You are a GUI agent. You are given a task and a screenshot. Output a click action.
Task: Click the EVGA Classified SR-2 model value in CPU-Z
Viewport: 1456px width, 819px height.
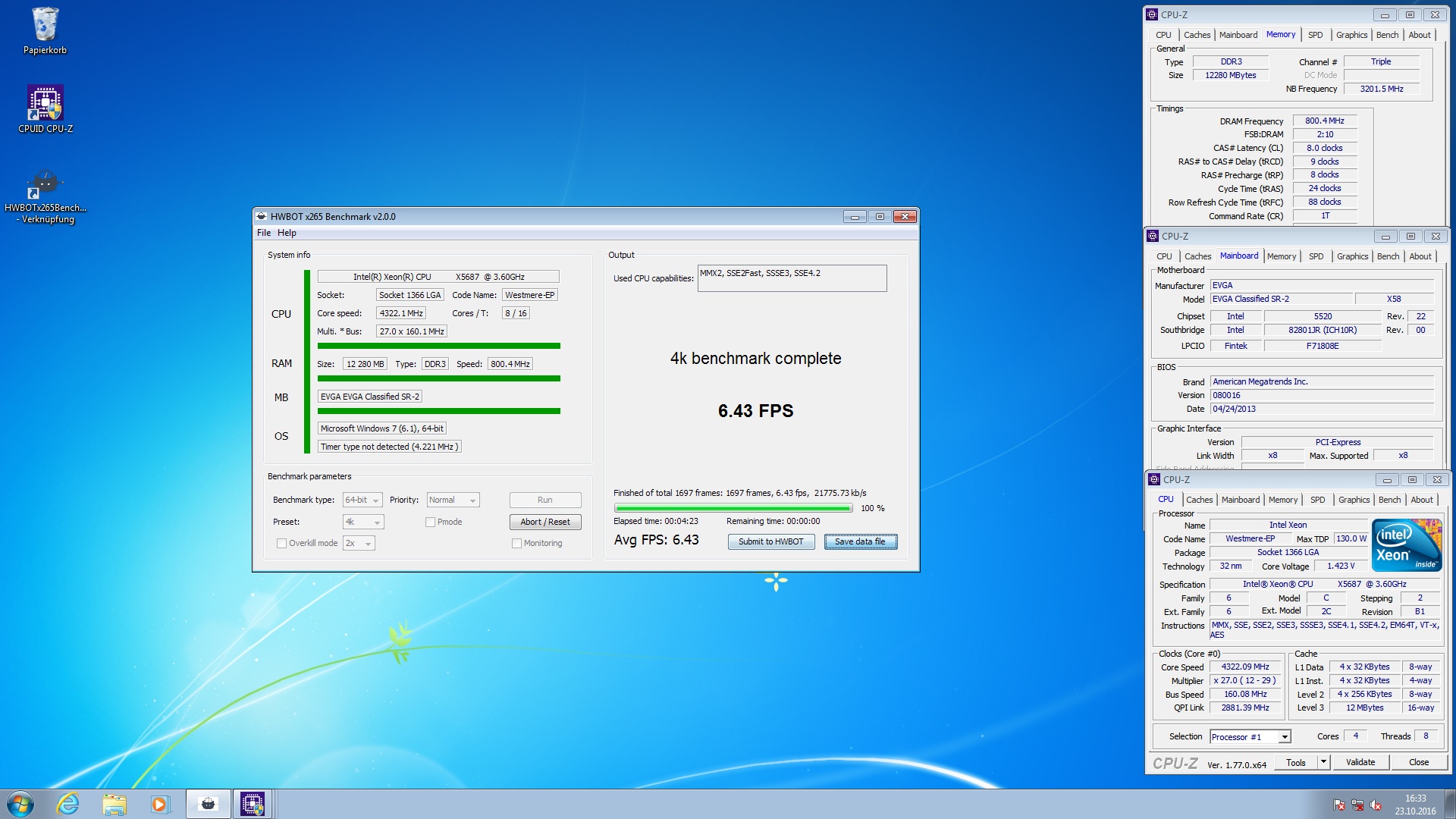[1281, 299]
